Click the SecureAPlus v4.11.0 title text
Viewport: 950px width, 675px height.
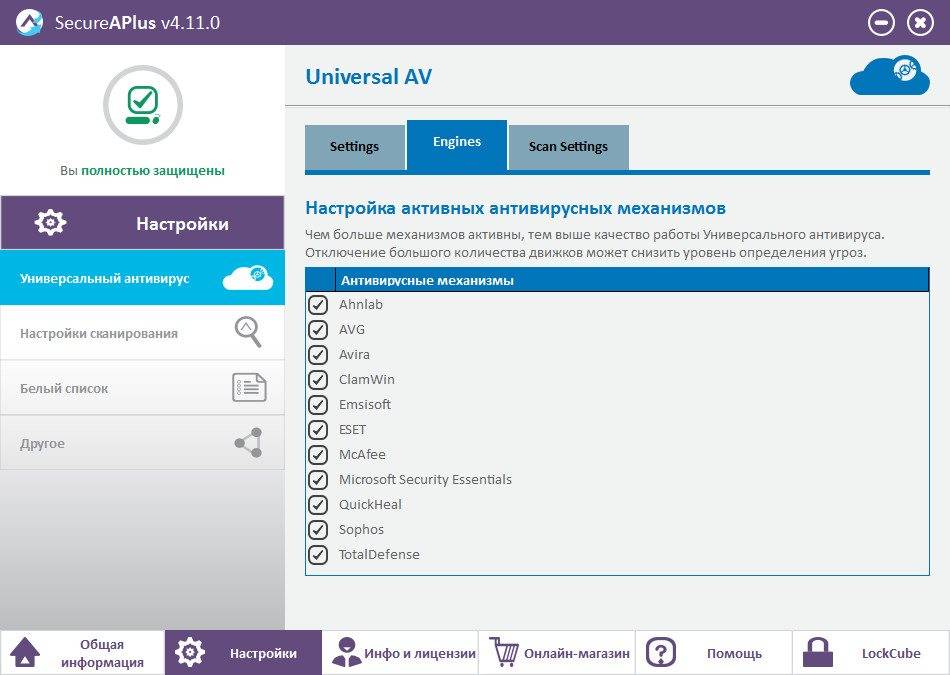pyautogui.click(x=138, y=23)
